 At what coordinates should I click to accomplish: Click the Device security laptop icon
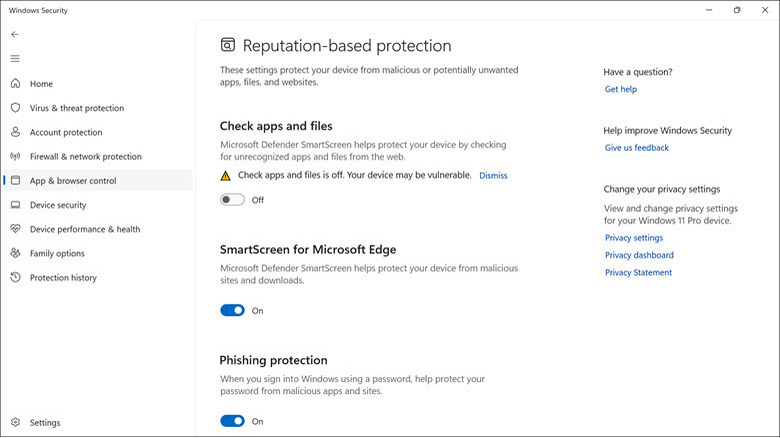pos(16,205)
